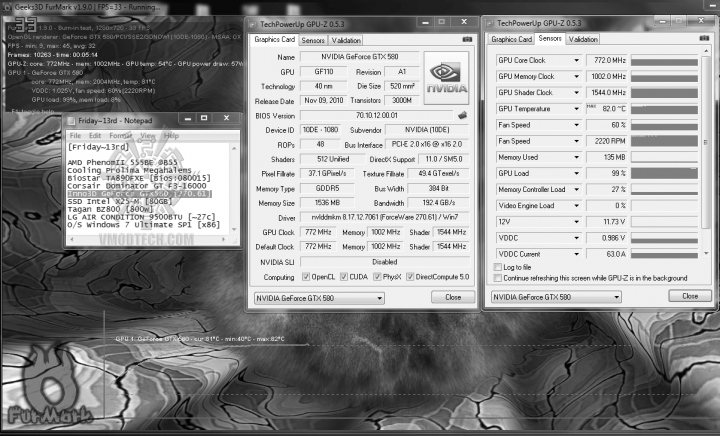Open the Memory Used sensor dropdown
Viewport: 720px width, 436px height.
(576, 157)
